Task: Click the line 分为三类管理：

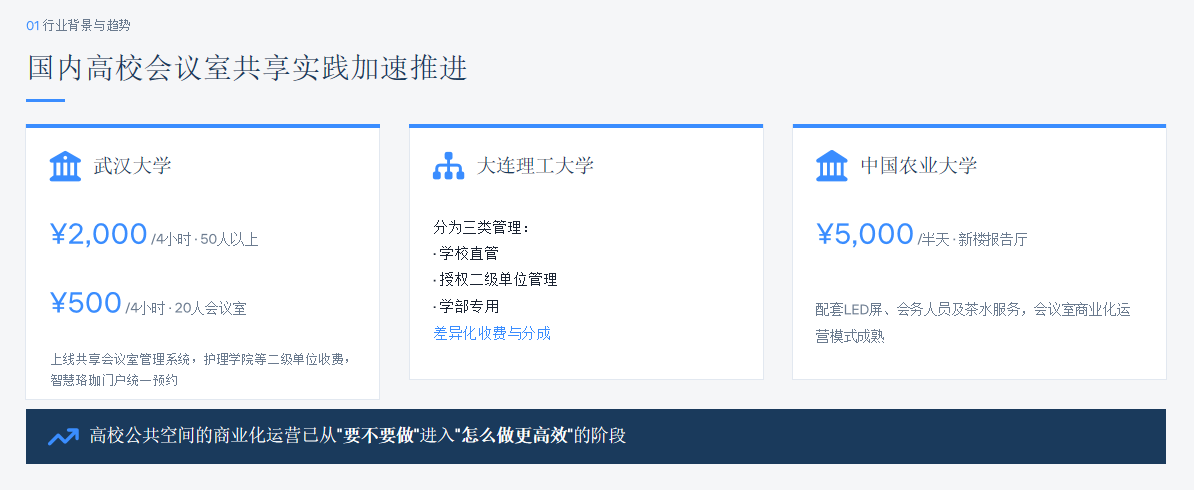Action: 481,228
